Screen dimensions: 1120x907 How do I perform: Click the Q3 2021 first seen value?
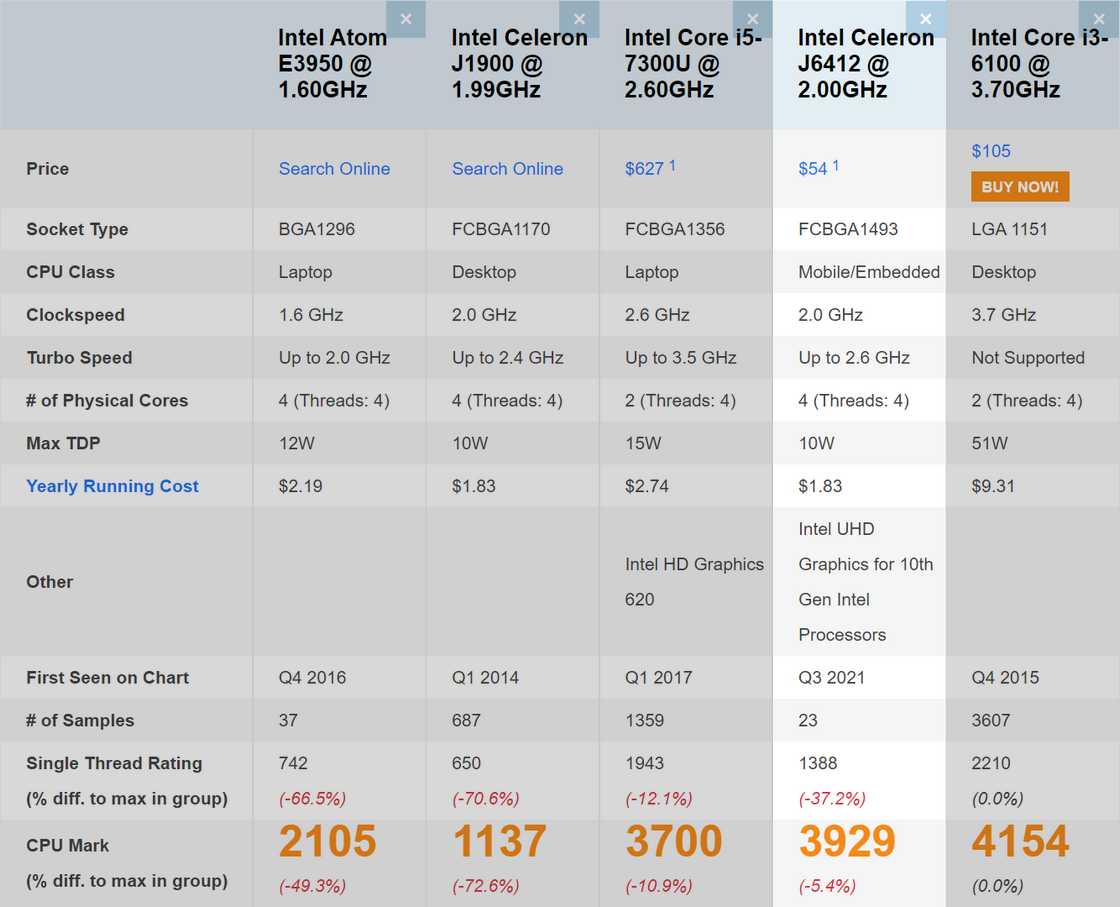[x=831, y=678]
